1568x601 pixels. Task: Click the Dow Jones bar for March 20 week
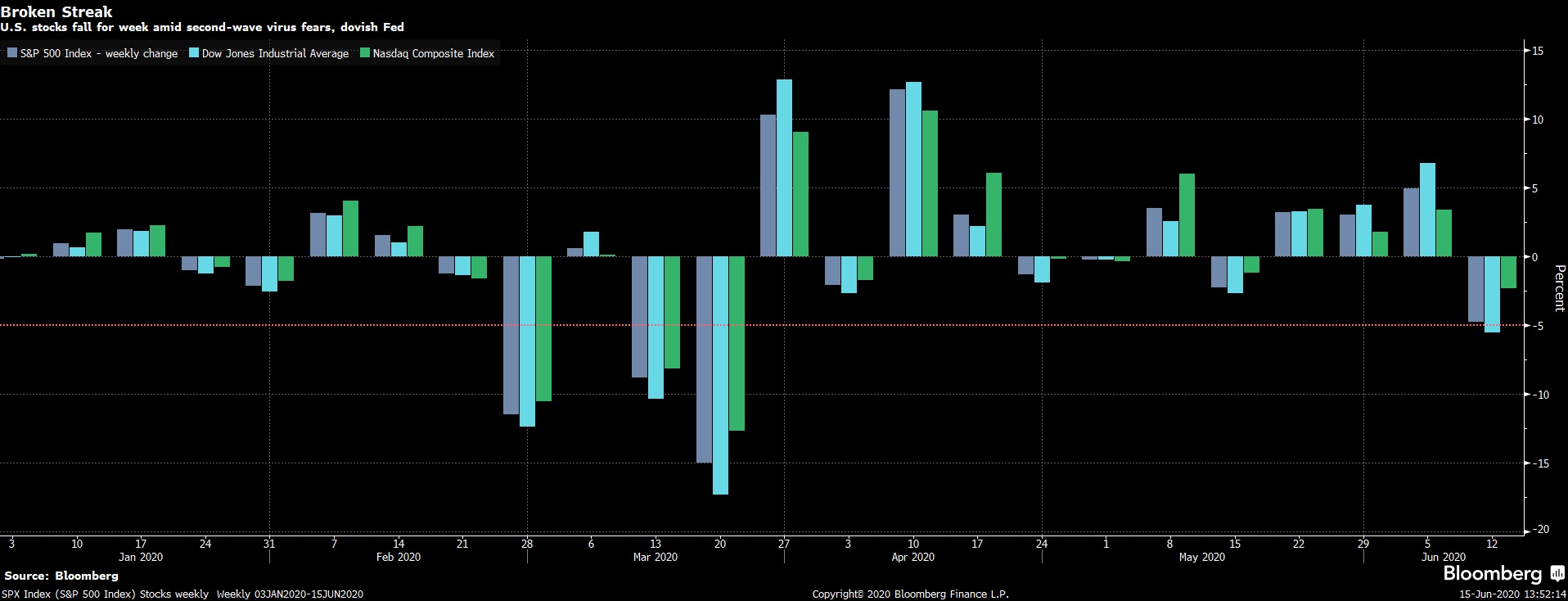[720, 375]
